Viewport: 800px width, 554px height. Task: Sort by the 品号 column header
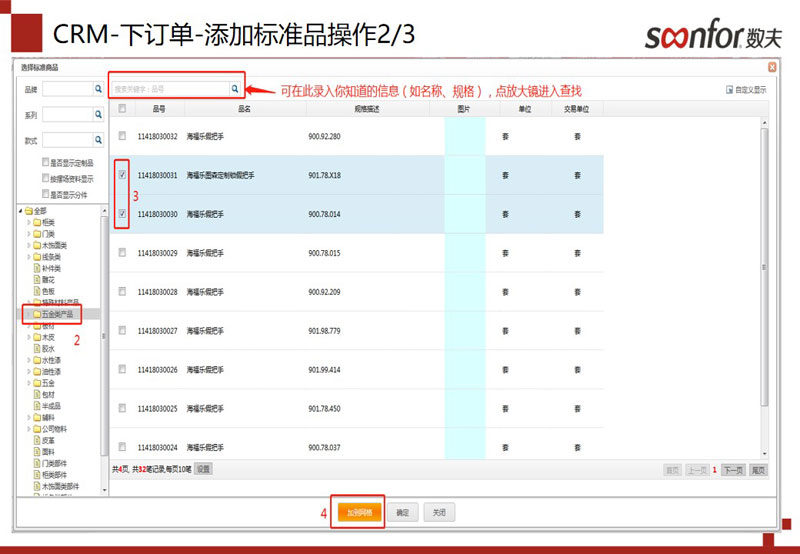tap(158, 108)
